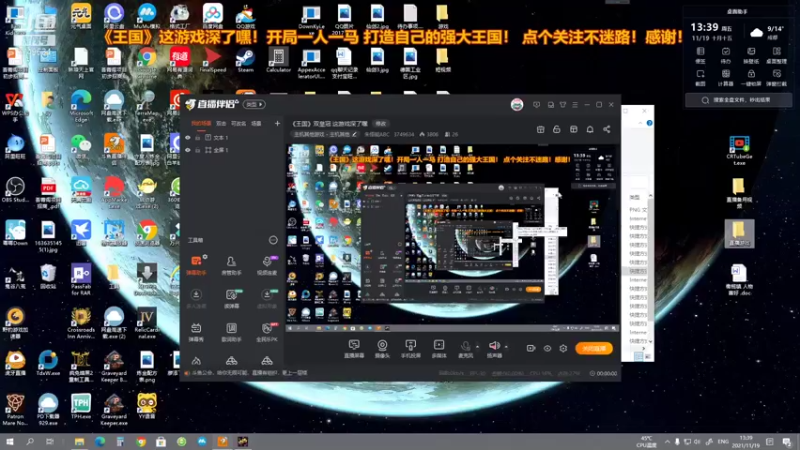Image resolution: width=800 pixels, height=450 pixels.
Task: Add 手机投屏 phone cast source
Action: (x=410, y=348)
